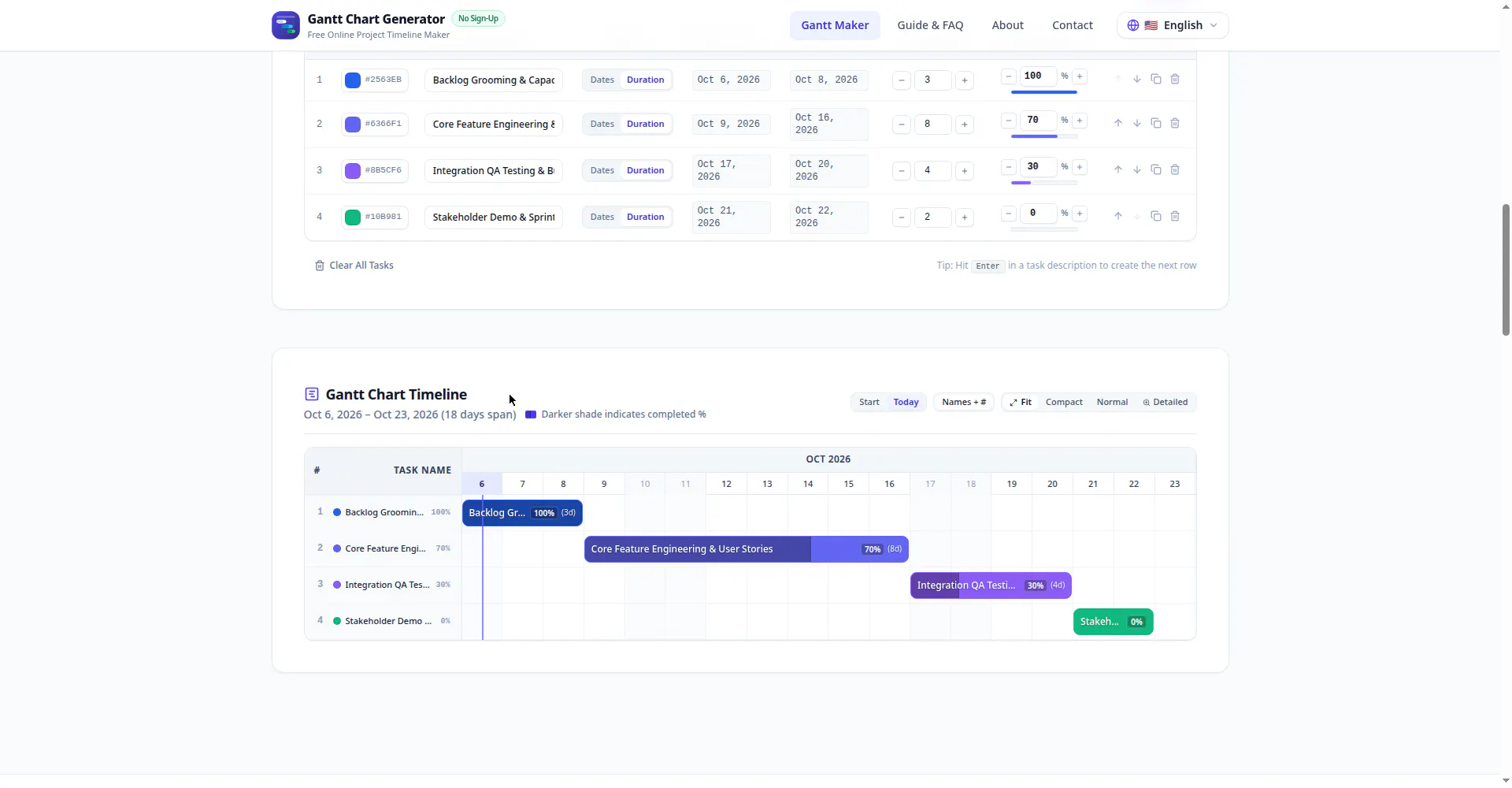The height and width of the screenshot is (788, 1512).
Task: Select Normal zoom level
Action: [1112, 402]
